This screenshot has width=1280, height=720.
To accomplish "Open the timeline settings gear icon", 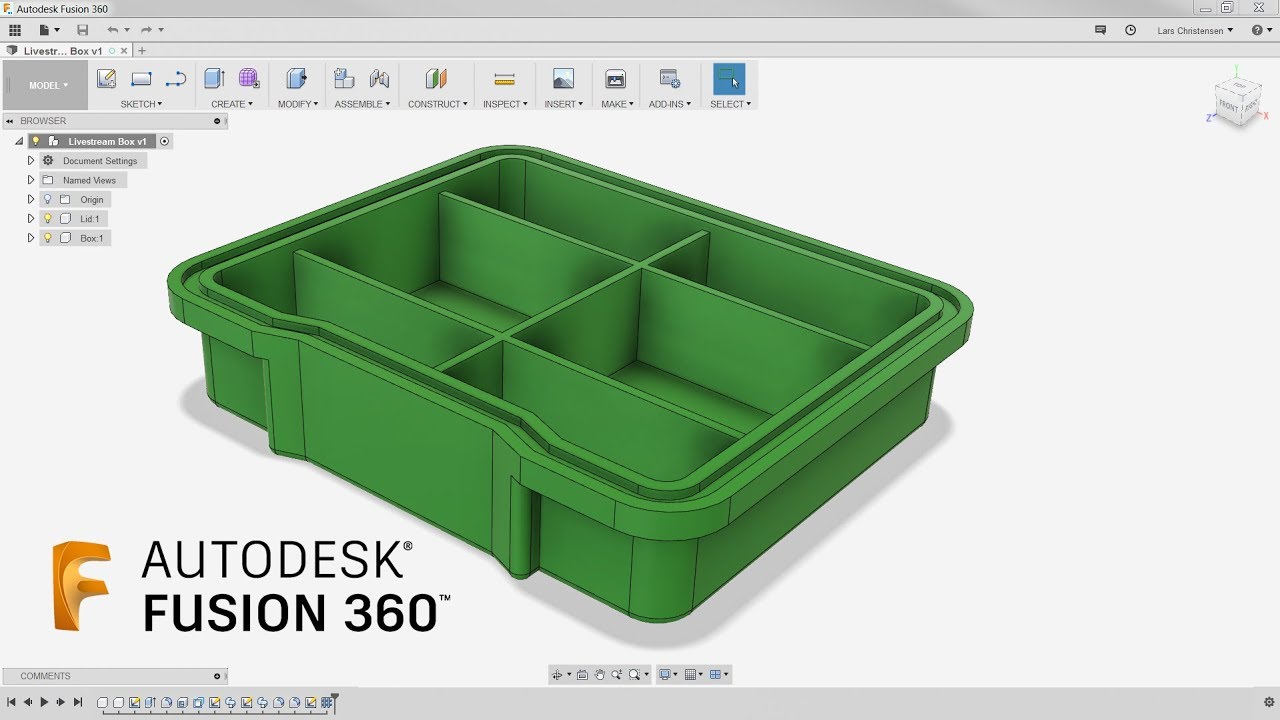I will pos(1269,702).
